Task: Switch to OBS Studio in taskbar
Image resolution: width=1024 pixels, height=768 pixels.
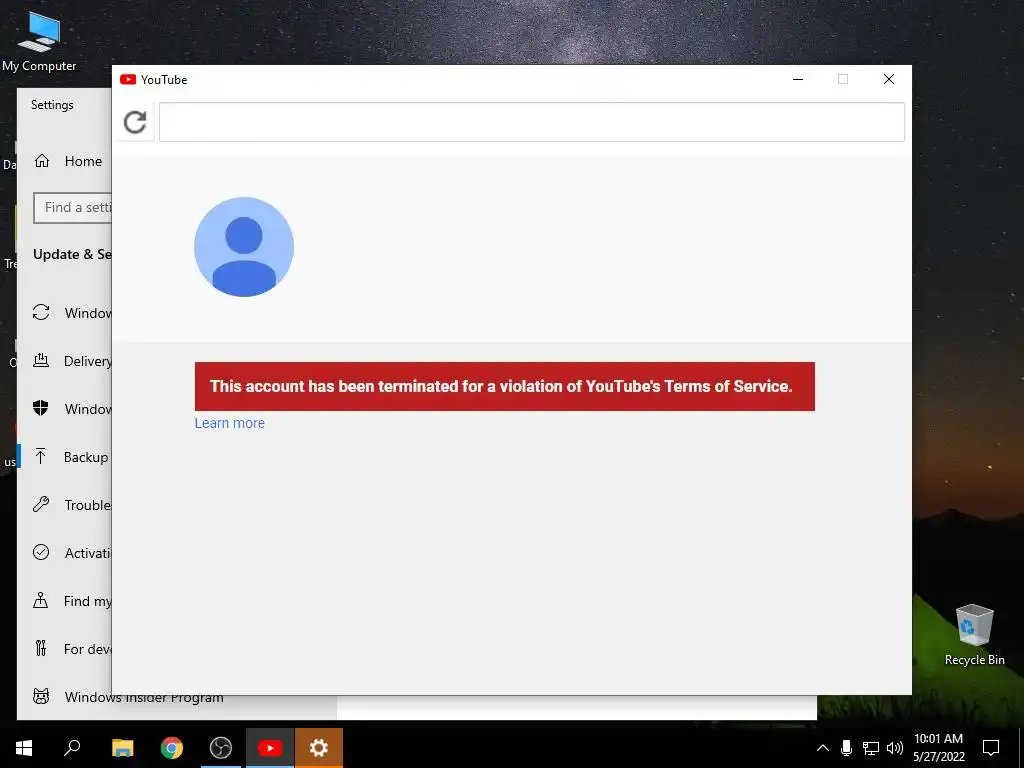Action: click(x=221, y=748)
